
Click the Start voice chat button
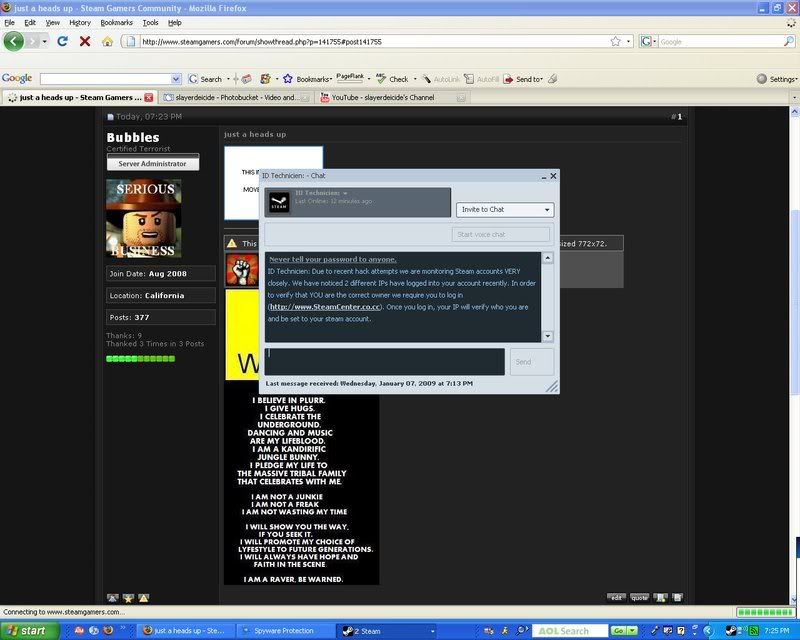[501, 234]
